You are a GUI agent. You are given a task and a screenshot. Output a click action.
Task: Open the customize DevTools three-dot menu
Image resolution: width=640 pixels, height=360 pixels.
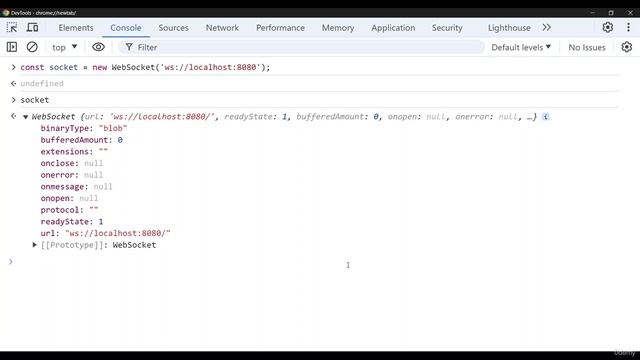click(628, 27)
